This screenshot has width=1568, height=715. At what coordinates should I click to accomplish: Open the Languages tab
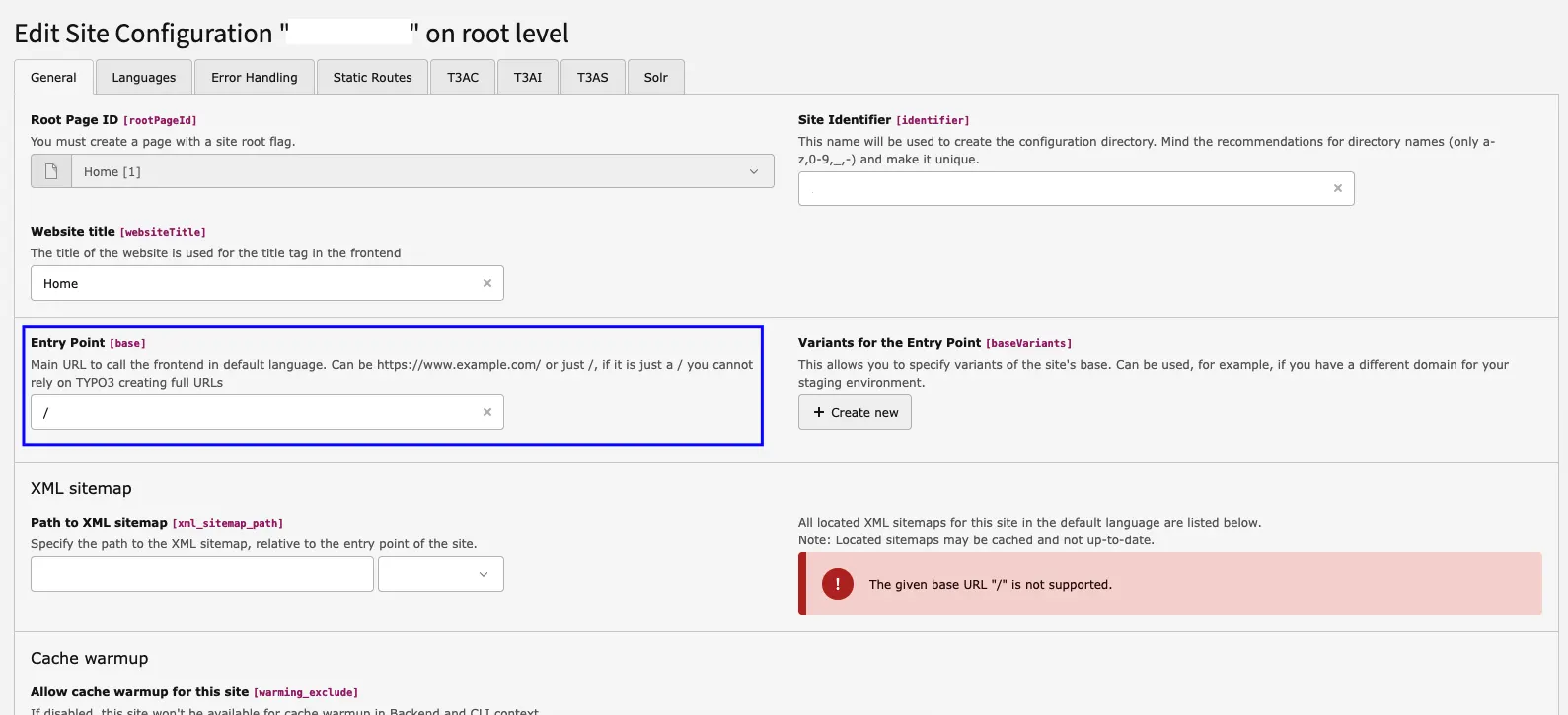point(143,77)
